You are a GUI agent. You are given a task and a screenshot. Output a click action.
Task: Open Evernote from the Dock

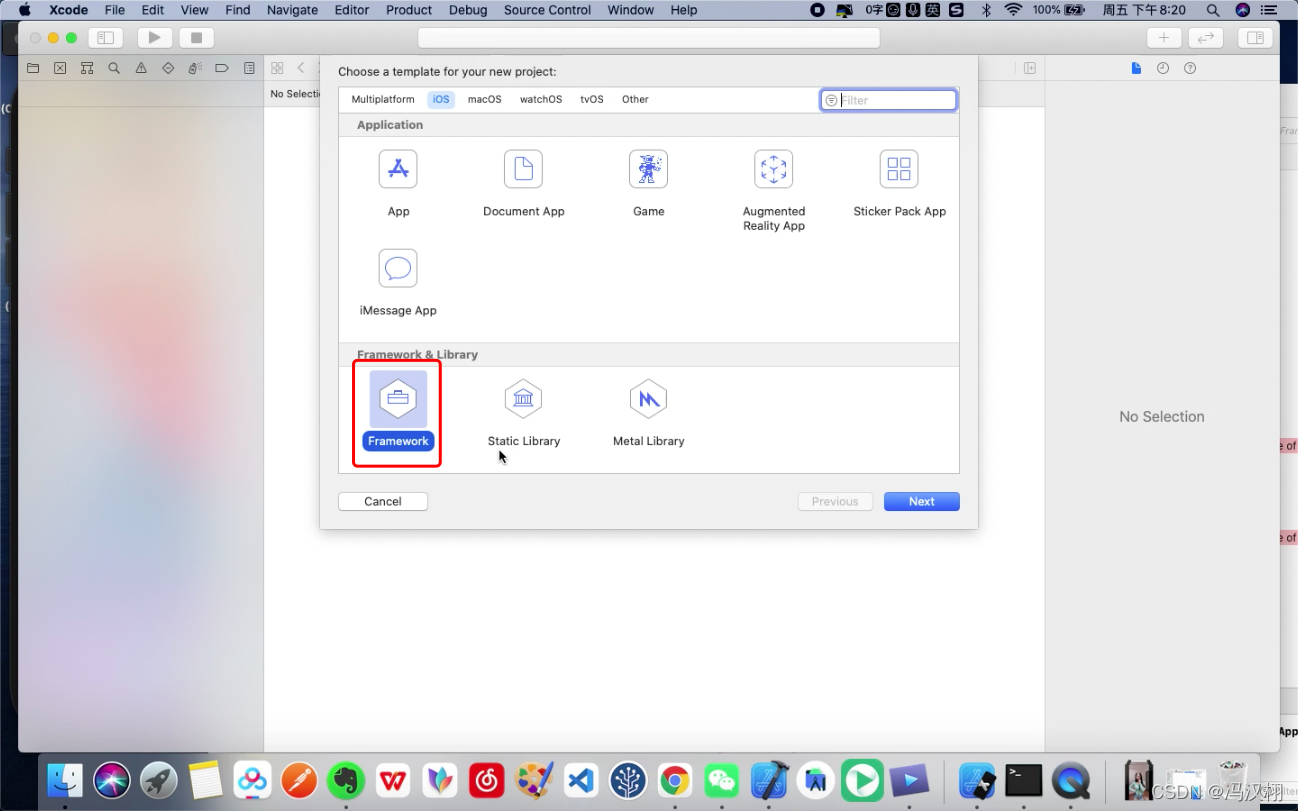pyautogui.click(x=346, y=780)
